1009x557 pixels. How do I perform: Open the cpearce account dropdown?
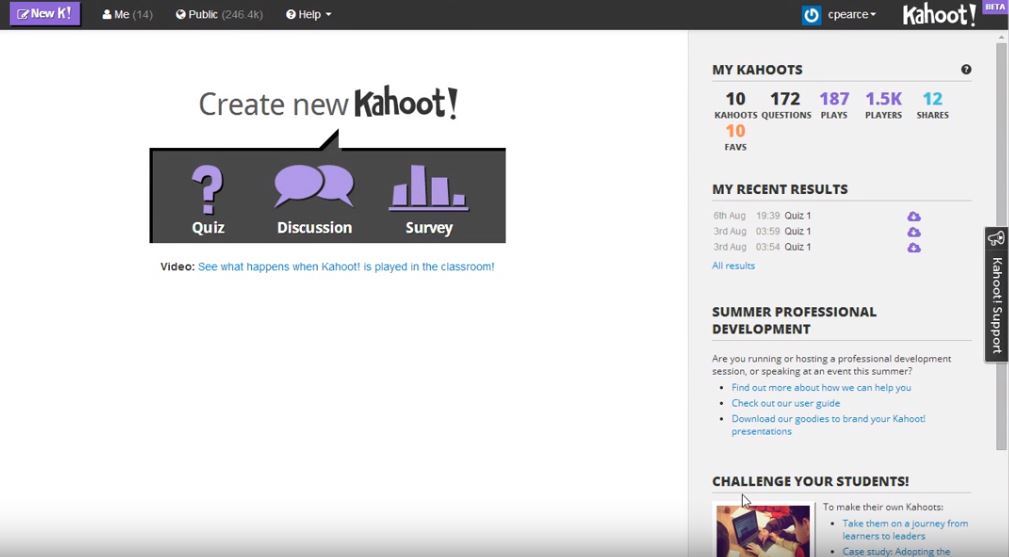(852, 14)
